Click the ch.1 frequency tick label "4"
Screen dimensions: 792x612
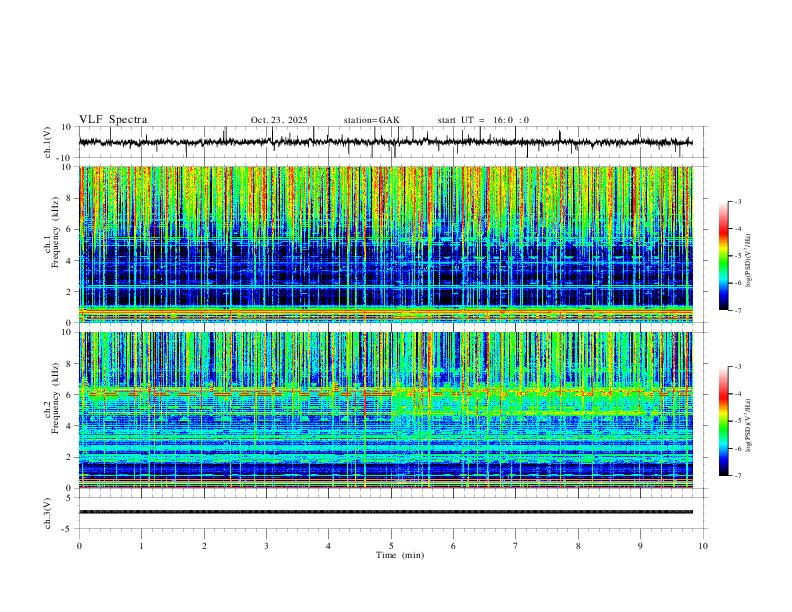[69, 261]
